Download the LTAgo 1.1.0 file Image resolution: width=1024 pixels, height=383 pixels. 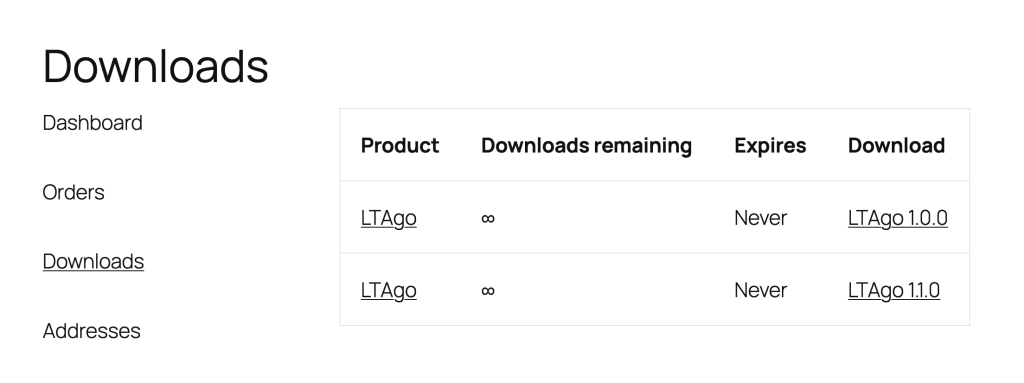[x=893, y=290]
